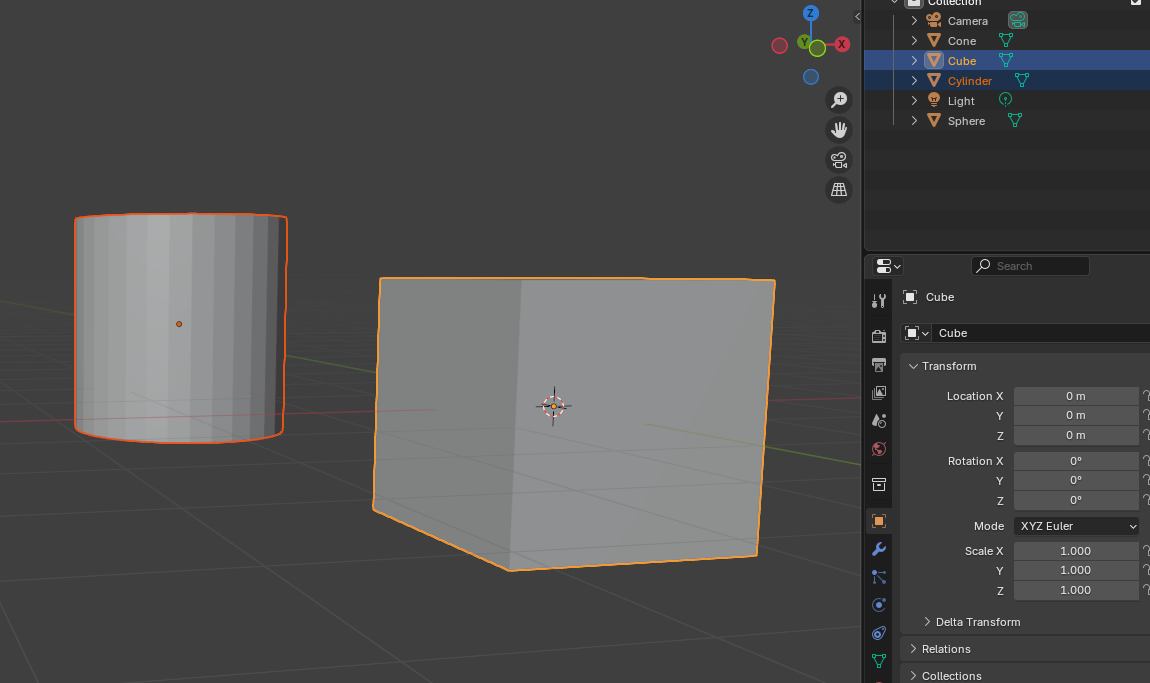
Task: Open the Object Constraints tab
Action: pos(879,632)
